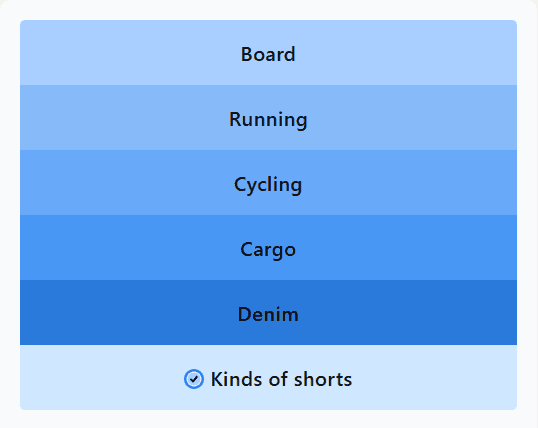Click the Kinds of shorts label
The width and height of the screenshot is (538, 428).
281,379
